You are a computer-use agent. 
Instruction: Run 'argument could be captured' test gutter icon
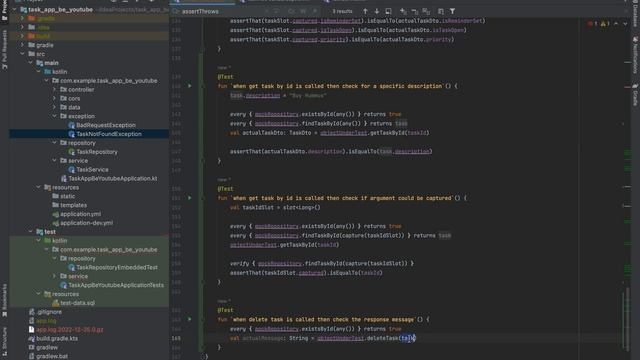[189, 198]
